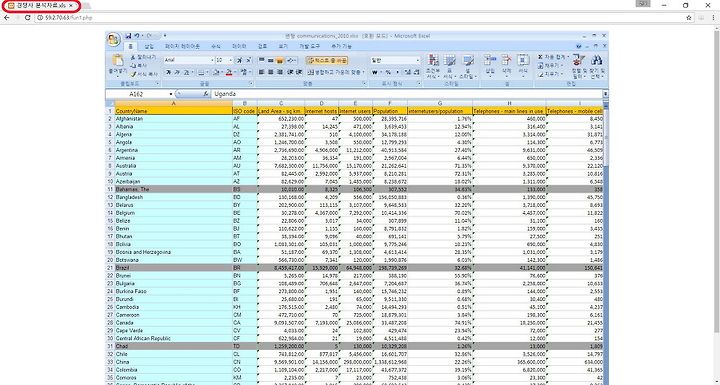Open the font size 10 dropdown
Viewport: 720px width, 385px height.
(x=231, y=60)
